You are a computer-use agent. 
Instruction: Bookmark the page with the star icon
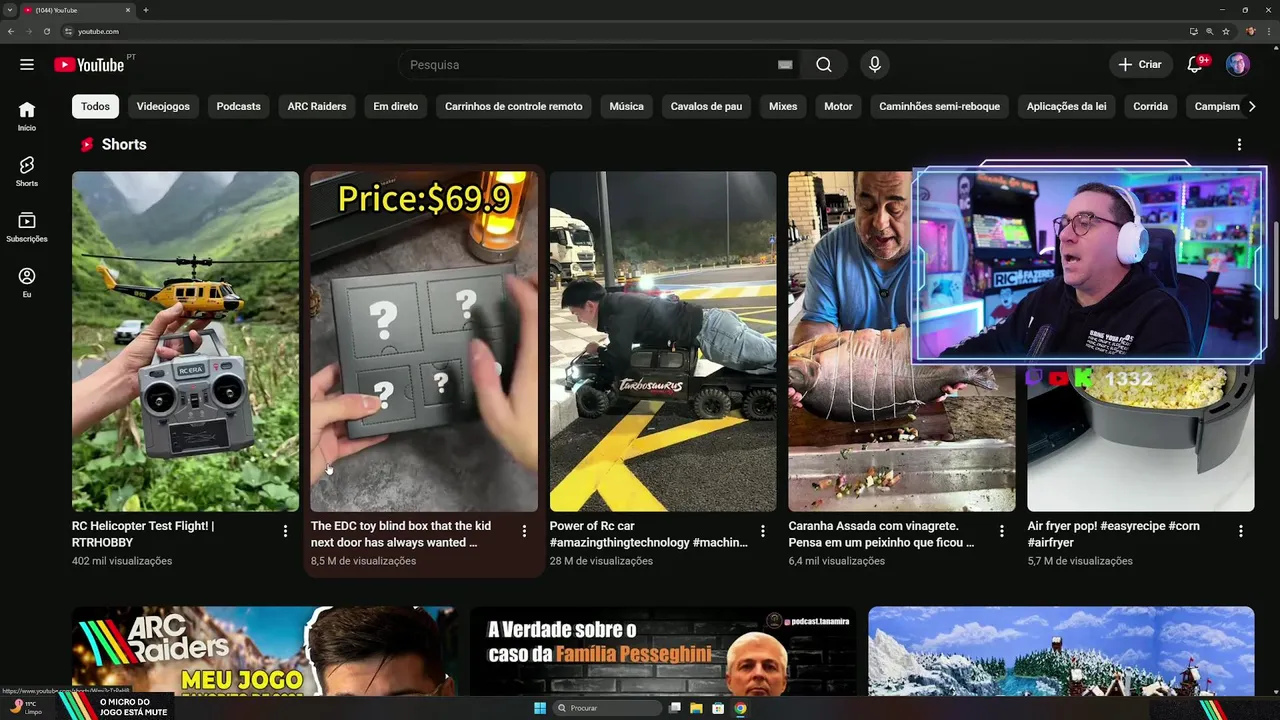(1226, 31)
